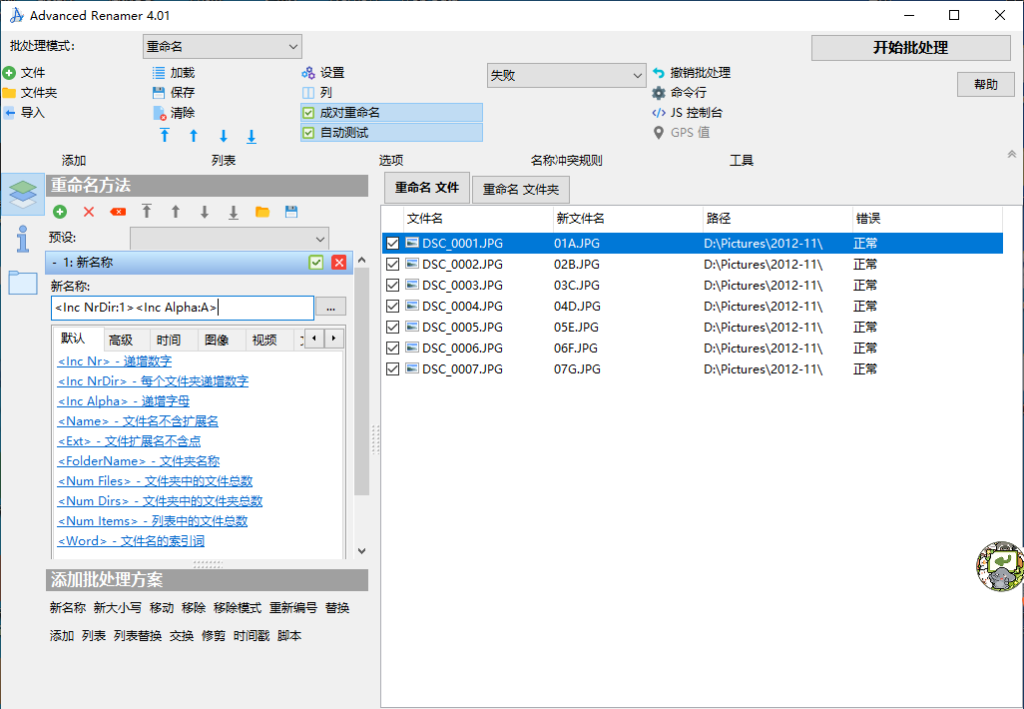Remove method 1 with its red X button
The image size is (1024, 709).
click(339, 262)
